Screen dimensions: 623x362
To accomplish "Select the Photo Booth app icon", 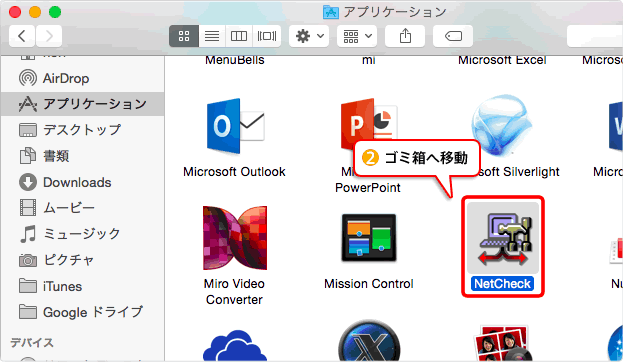I will (503, 343).
